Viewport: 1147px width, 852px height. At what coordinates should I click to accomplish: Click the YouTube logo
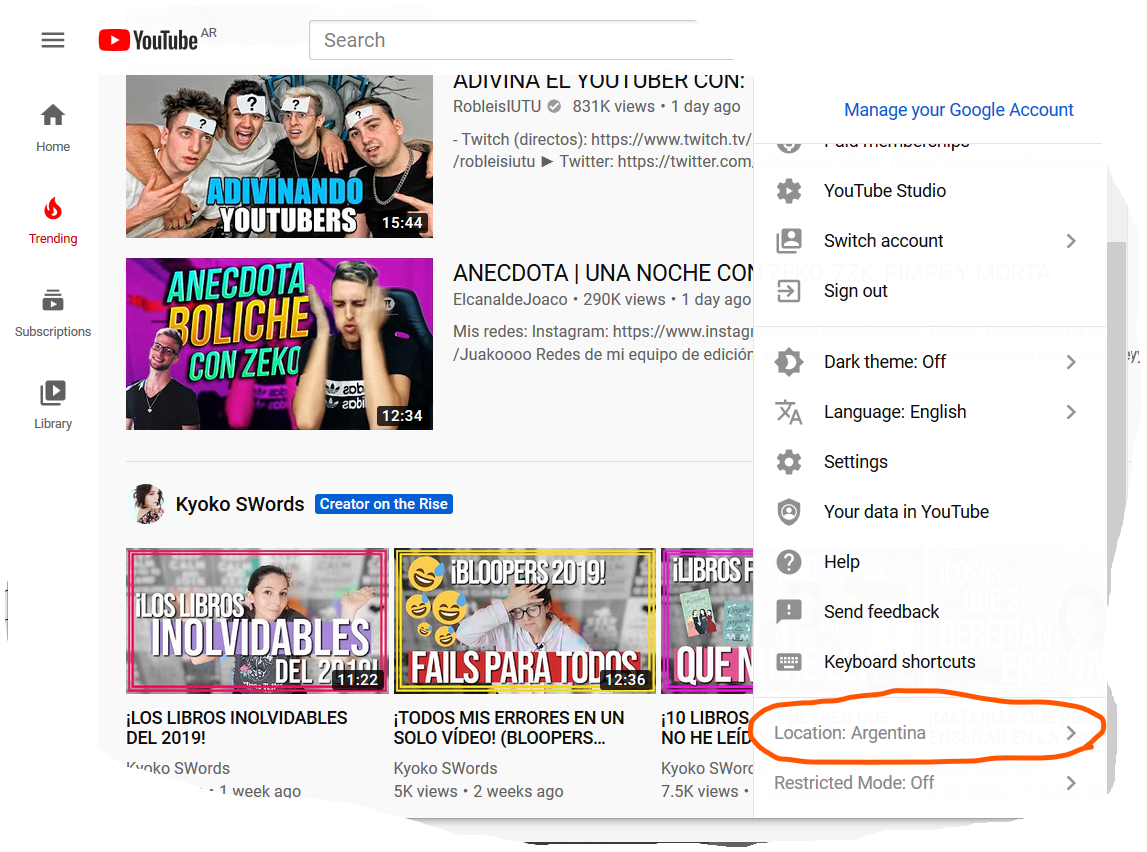[148, 40]
